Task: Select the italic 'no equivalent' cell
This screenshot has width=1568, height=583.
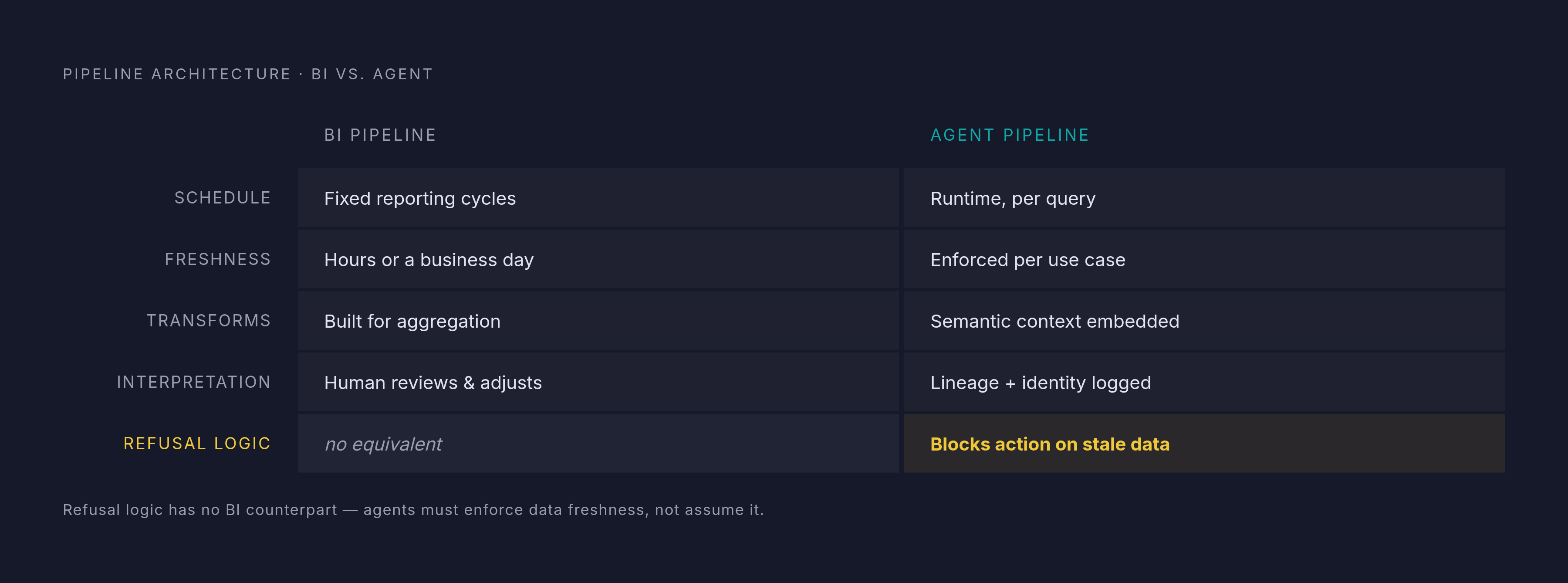Action: [598, 444]
